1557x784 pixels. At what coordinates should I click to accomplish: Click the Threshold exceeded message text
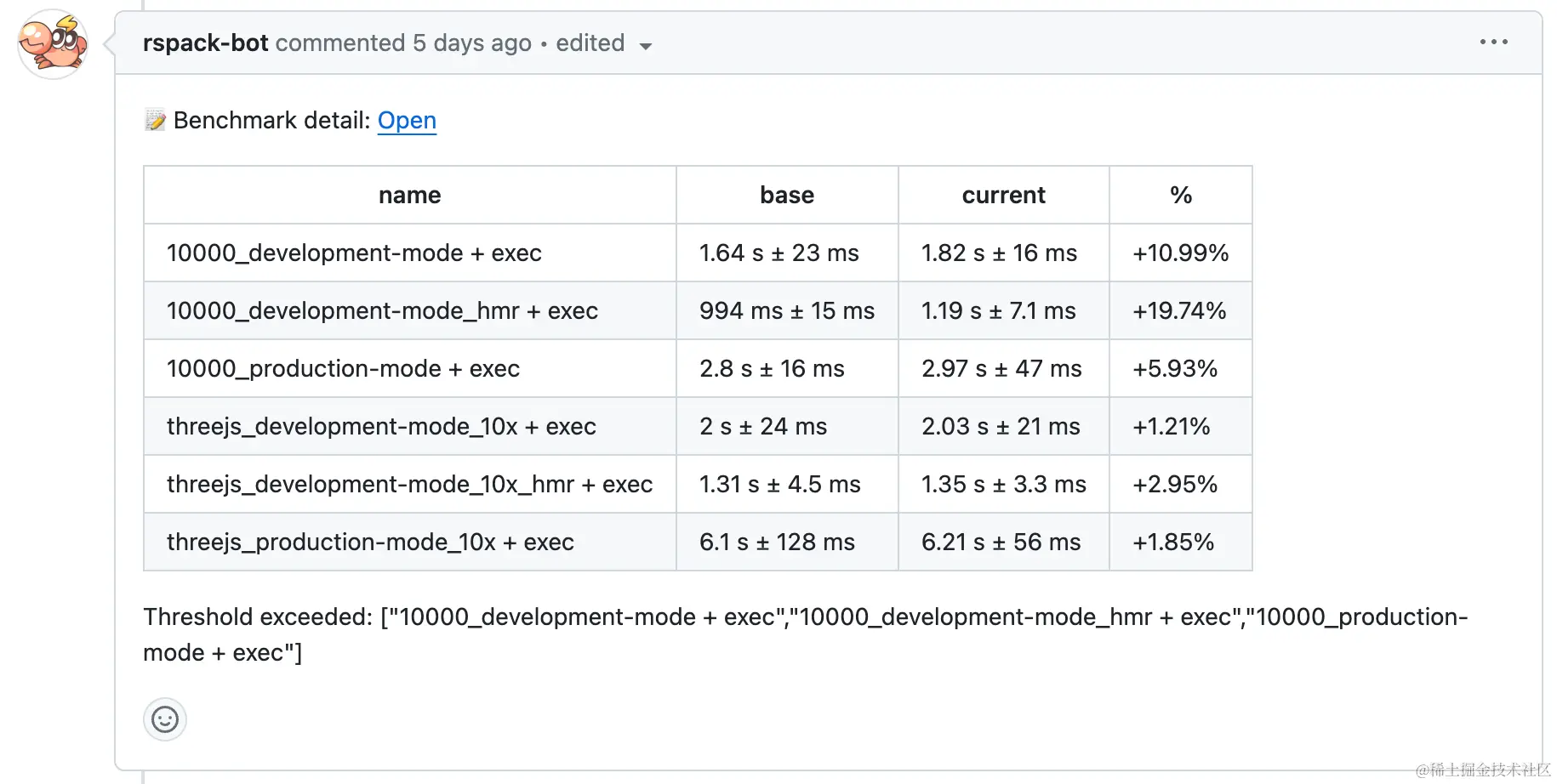[x=806, y=634]
